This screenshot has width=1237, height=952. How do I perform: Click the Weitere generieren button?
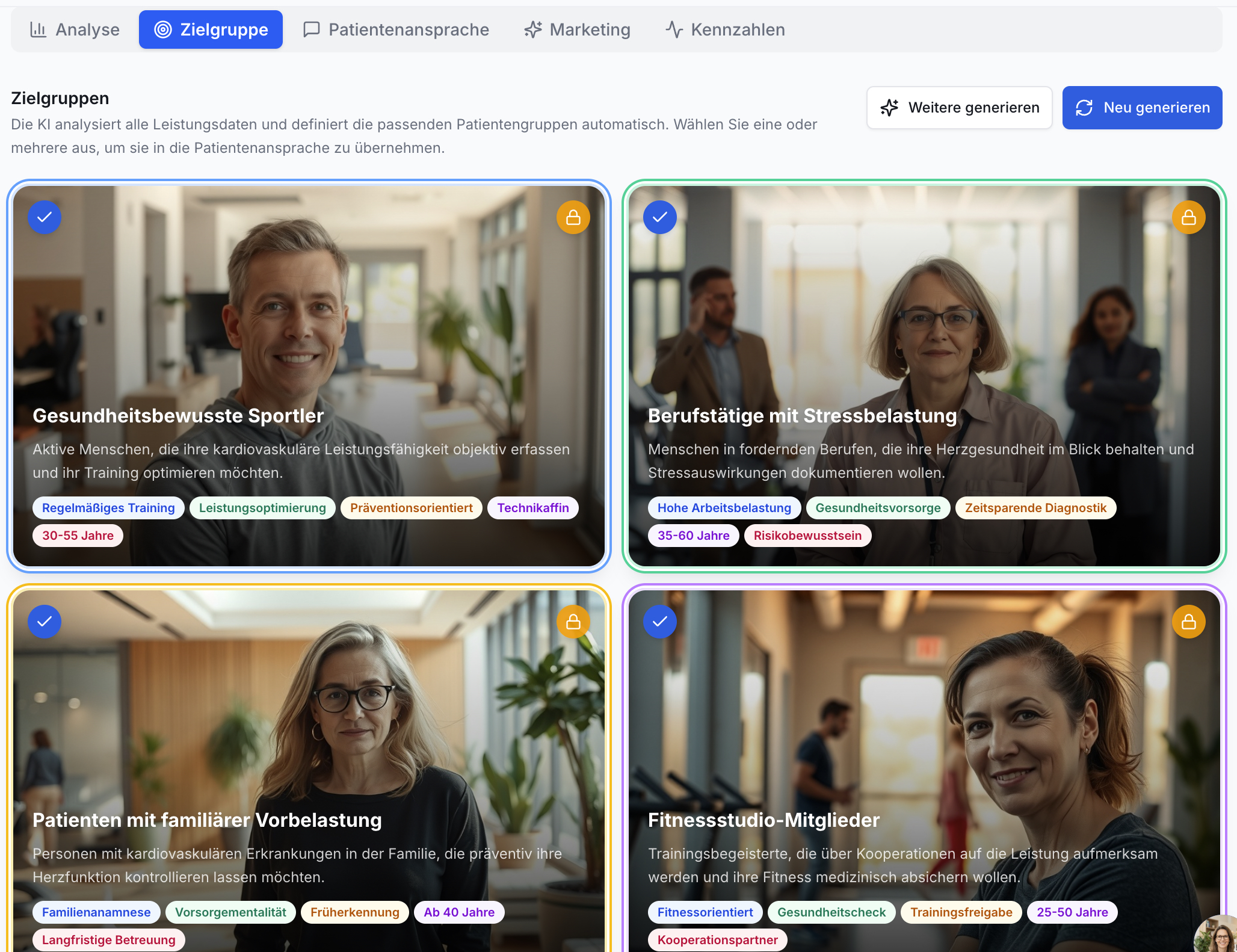pos(960,108)
